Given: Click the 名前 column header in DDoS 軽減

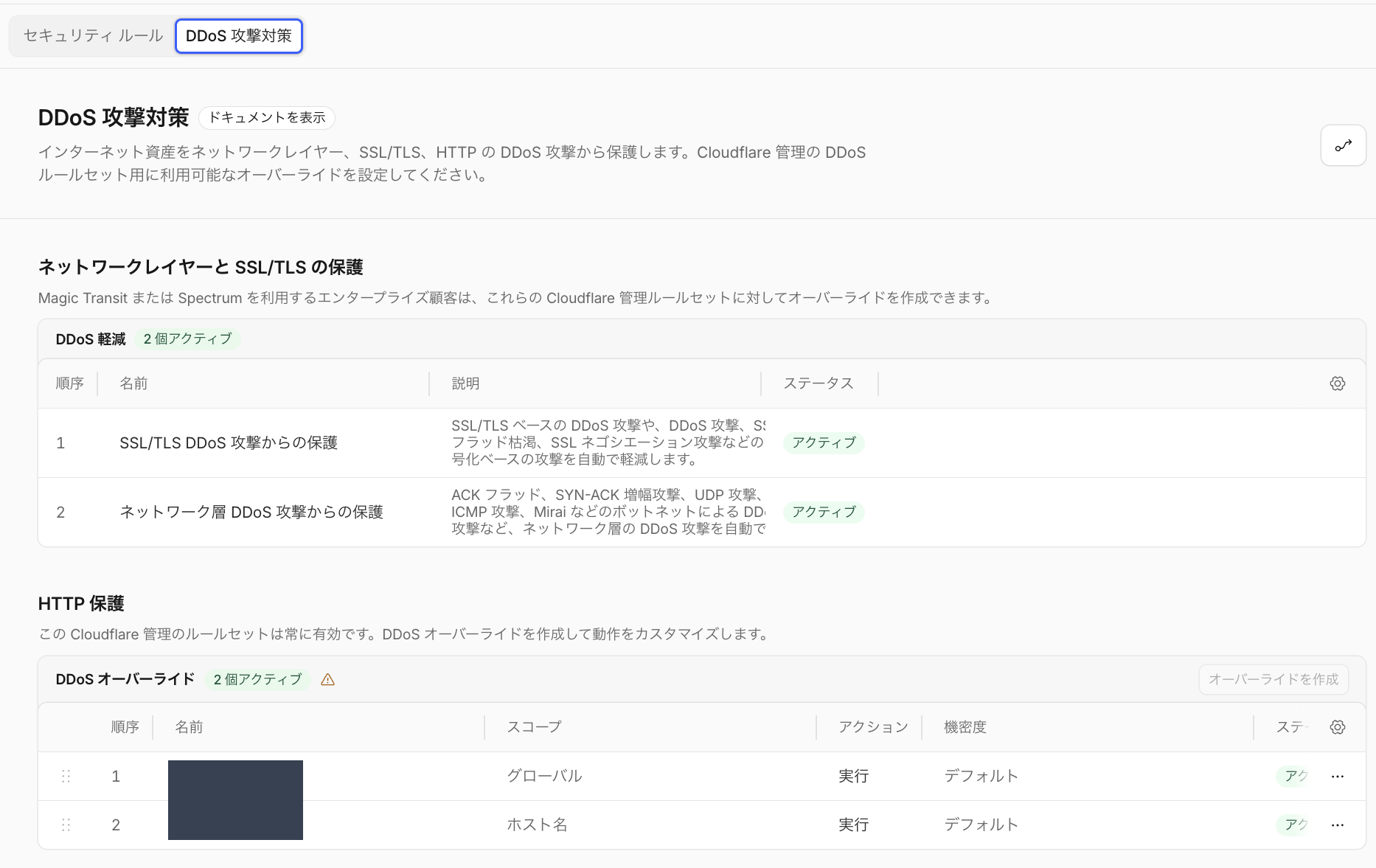Looking at the screenshot, I should [x=133, y=383].
